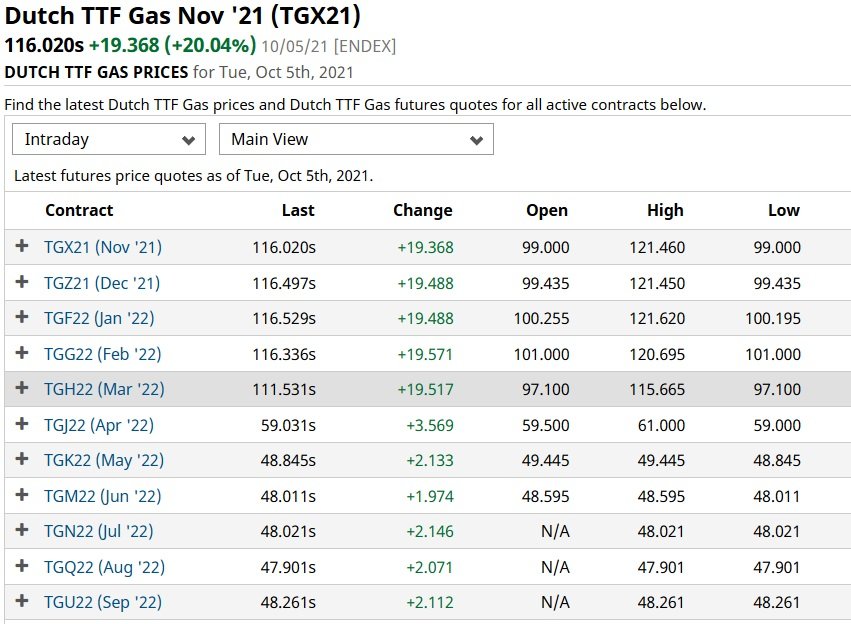Click plus icon beside TGG22 (Feb '22)
Image resolution: width=851 pixels, height=624 pixels.
click(22, 353)
